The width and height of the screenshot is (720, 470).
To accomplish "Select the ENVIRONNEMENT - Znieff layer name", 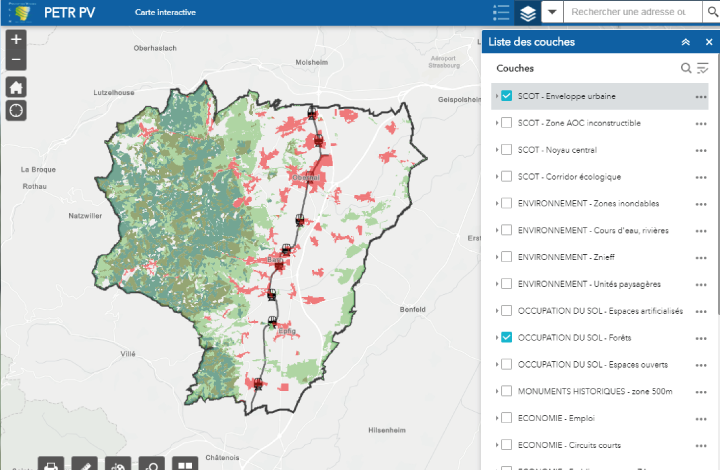I will [x=566, y=257].
